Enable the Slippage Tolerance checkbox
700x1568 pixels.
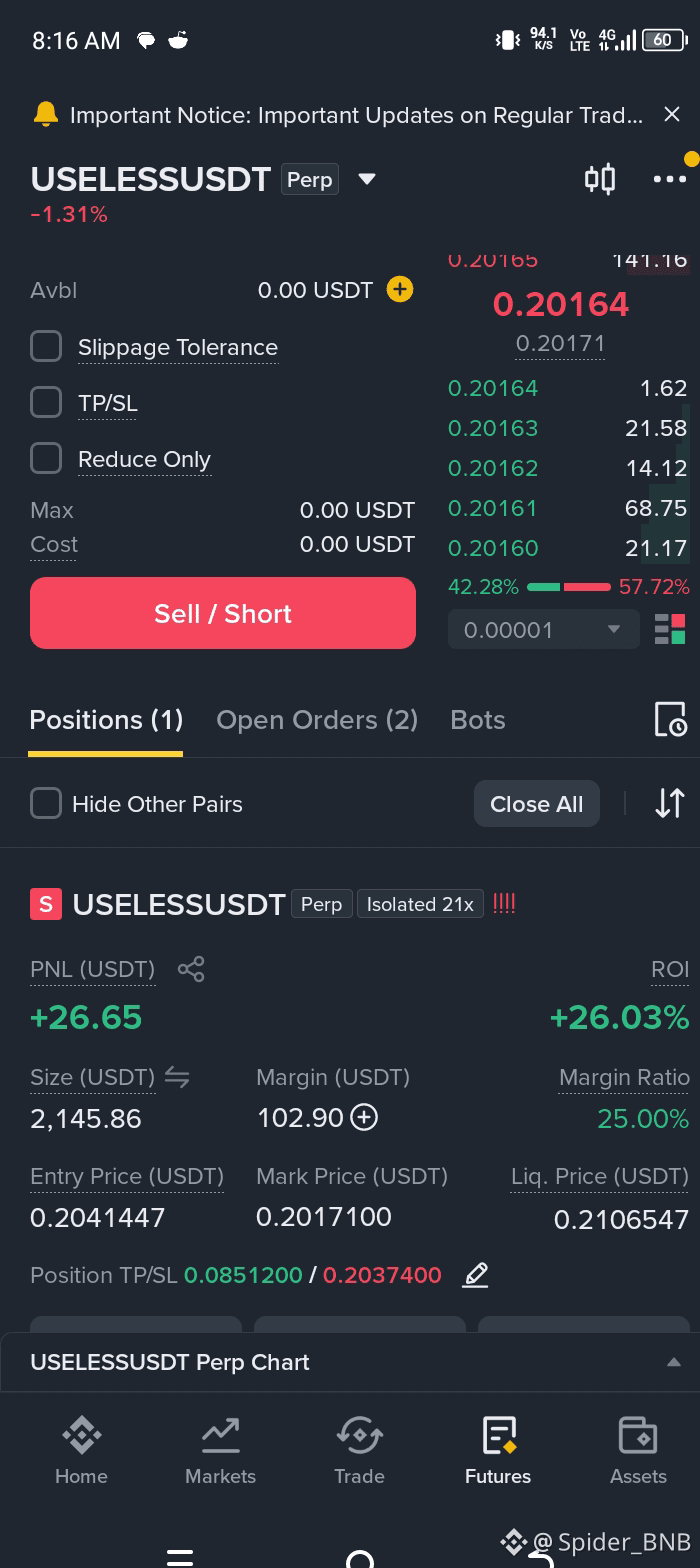pyautogui.click(x=46, y=347)
